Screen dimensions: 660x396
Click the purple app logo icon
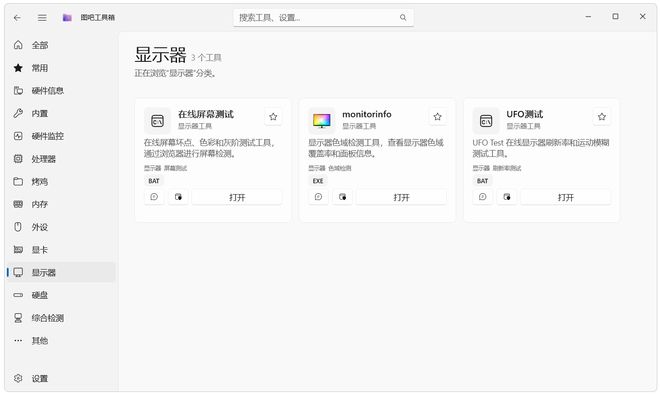[67, 18]
